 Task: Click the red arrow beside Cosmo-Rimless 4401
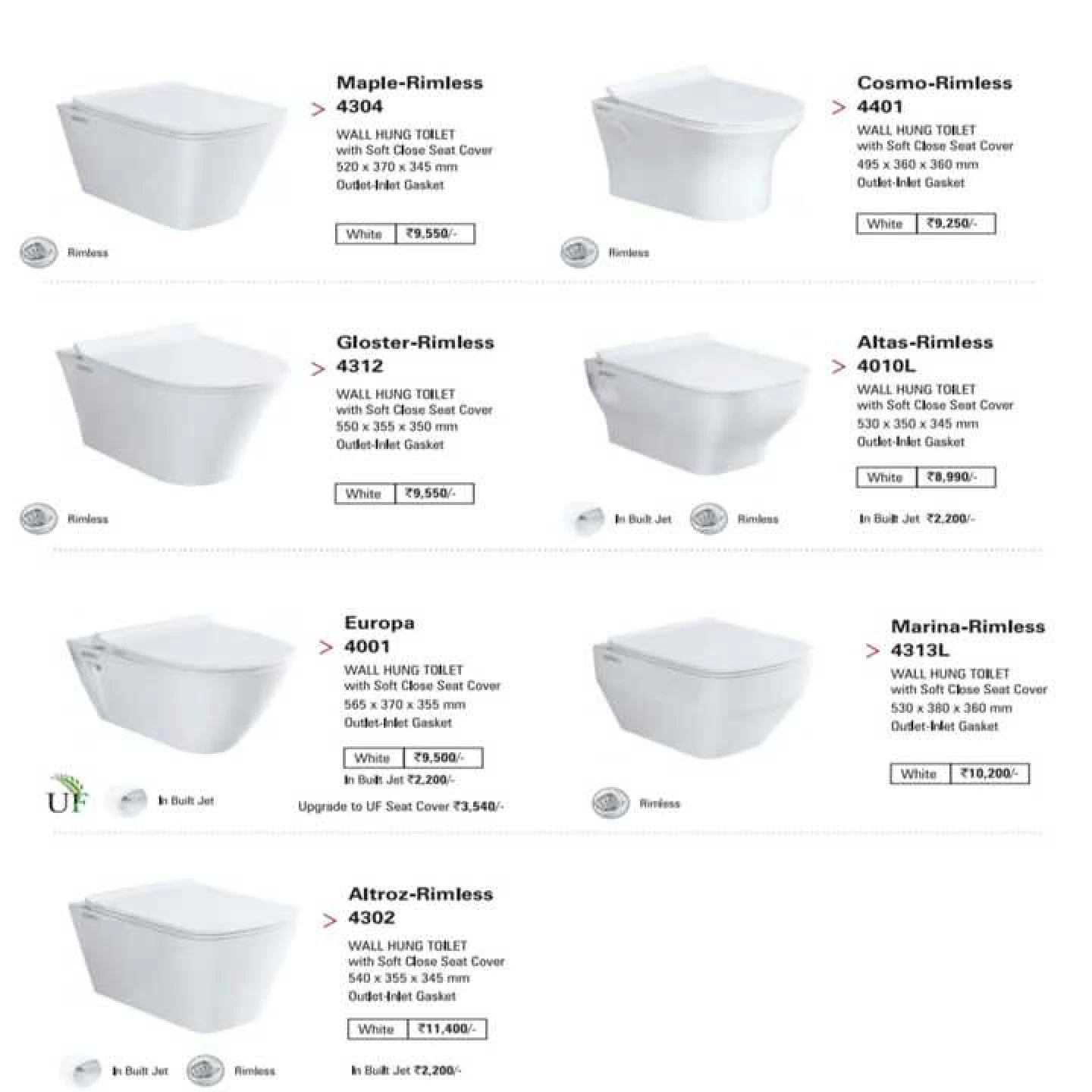click(839, 108)
